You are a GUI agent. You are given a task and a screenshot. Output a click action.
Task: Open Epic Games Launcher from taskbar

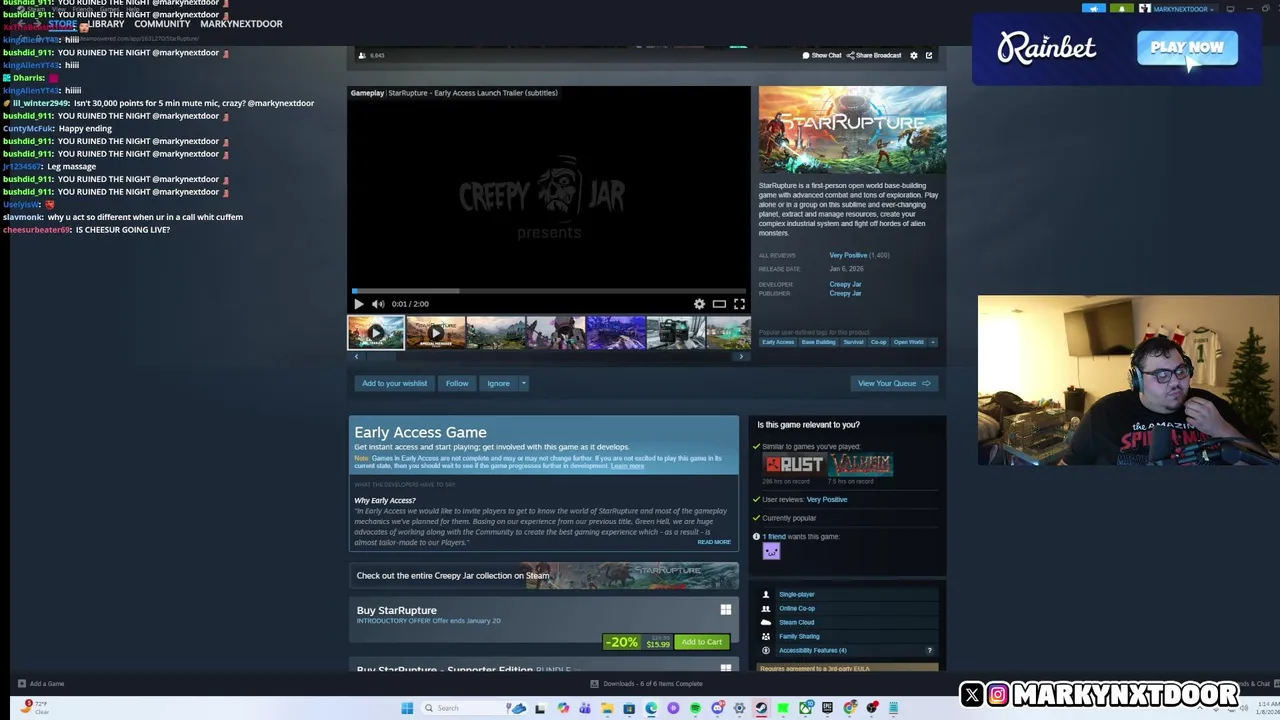tap(828, 708)
